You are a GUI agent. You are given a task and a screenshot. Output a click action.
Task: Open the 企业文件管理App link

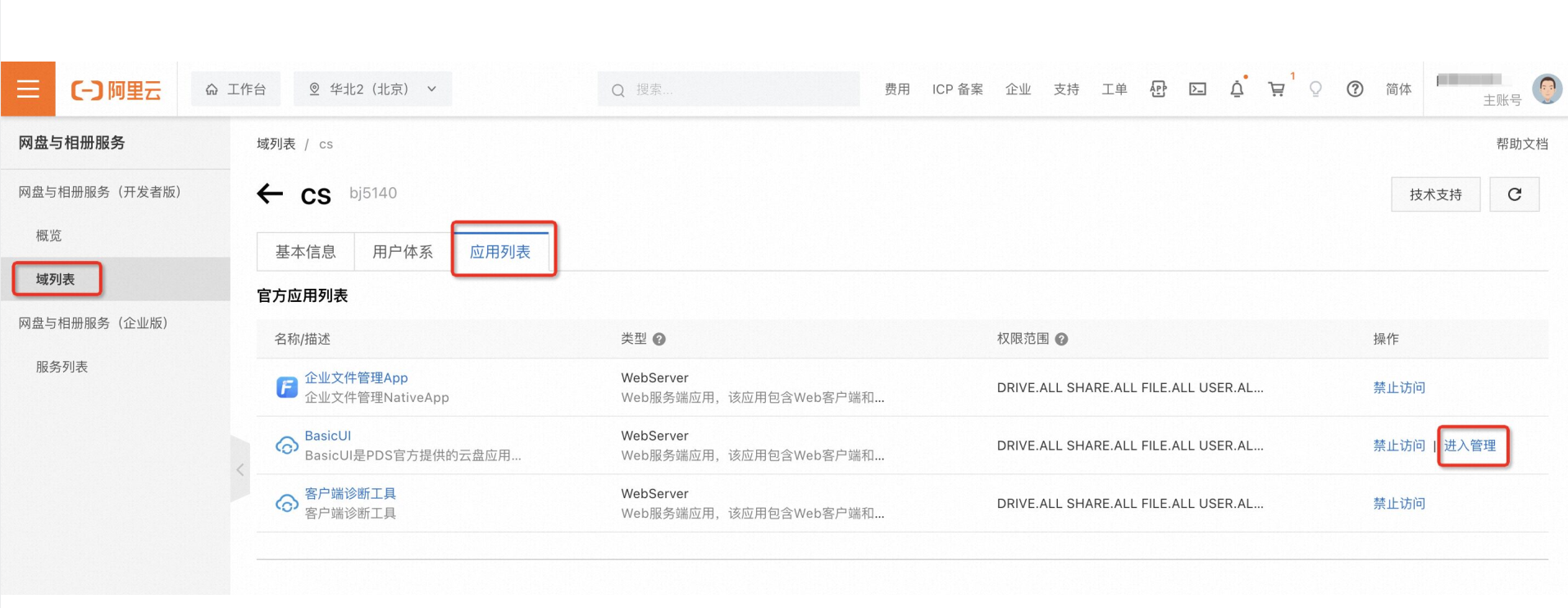(x=356, y=377)
